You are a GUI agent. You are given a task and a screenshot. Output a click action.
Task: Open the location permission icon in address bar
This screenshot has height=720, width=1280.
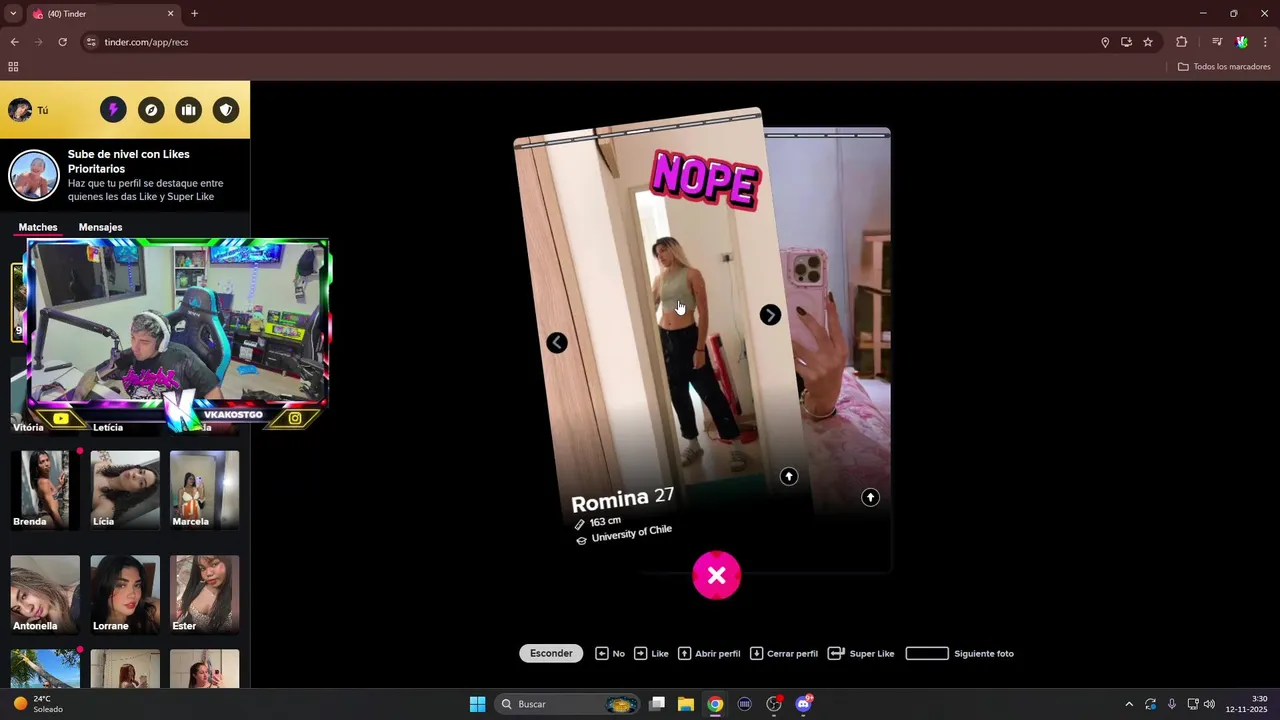[x=1105, y=42]
